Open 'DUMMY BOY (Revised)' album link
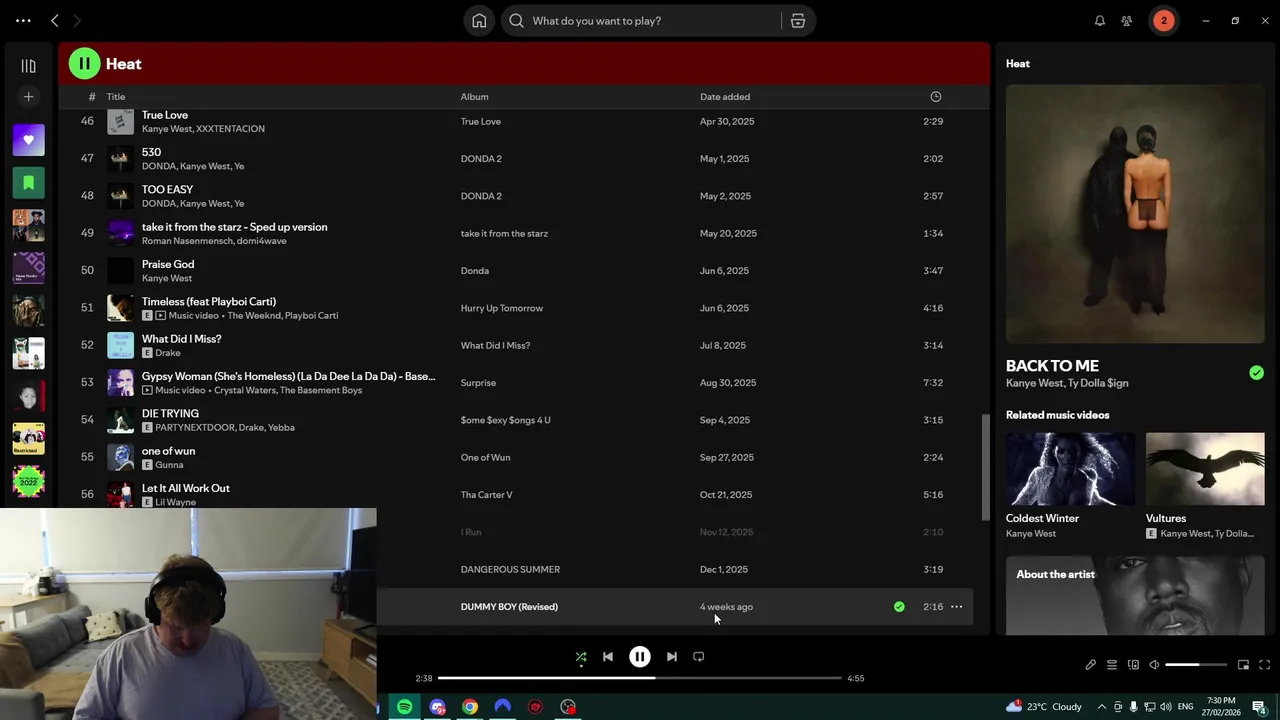The width and height of the screenshot is (1280, 720). [x=509, y=607]
